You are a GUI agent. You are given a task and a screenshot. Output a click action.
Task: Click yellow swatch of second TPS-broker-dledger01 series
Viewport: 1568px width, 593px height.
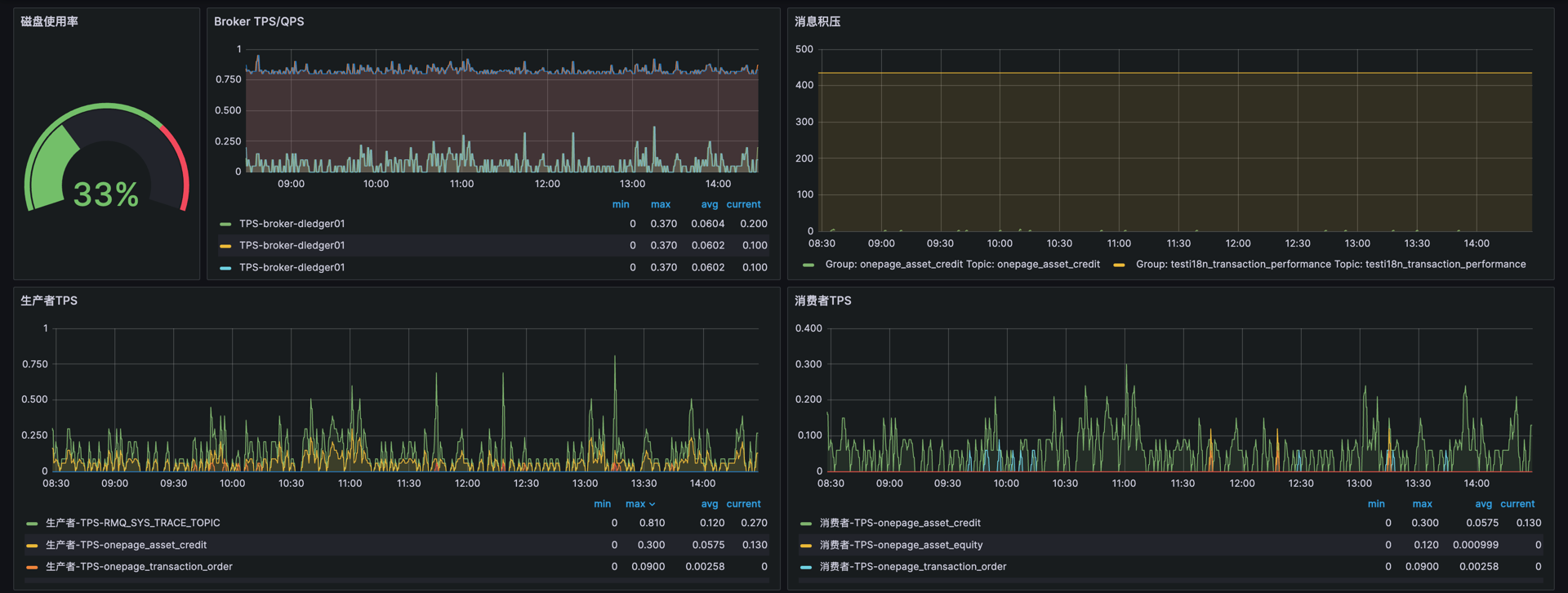[x=225, y=246]
